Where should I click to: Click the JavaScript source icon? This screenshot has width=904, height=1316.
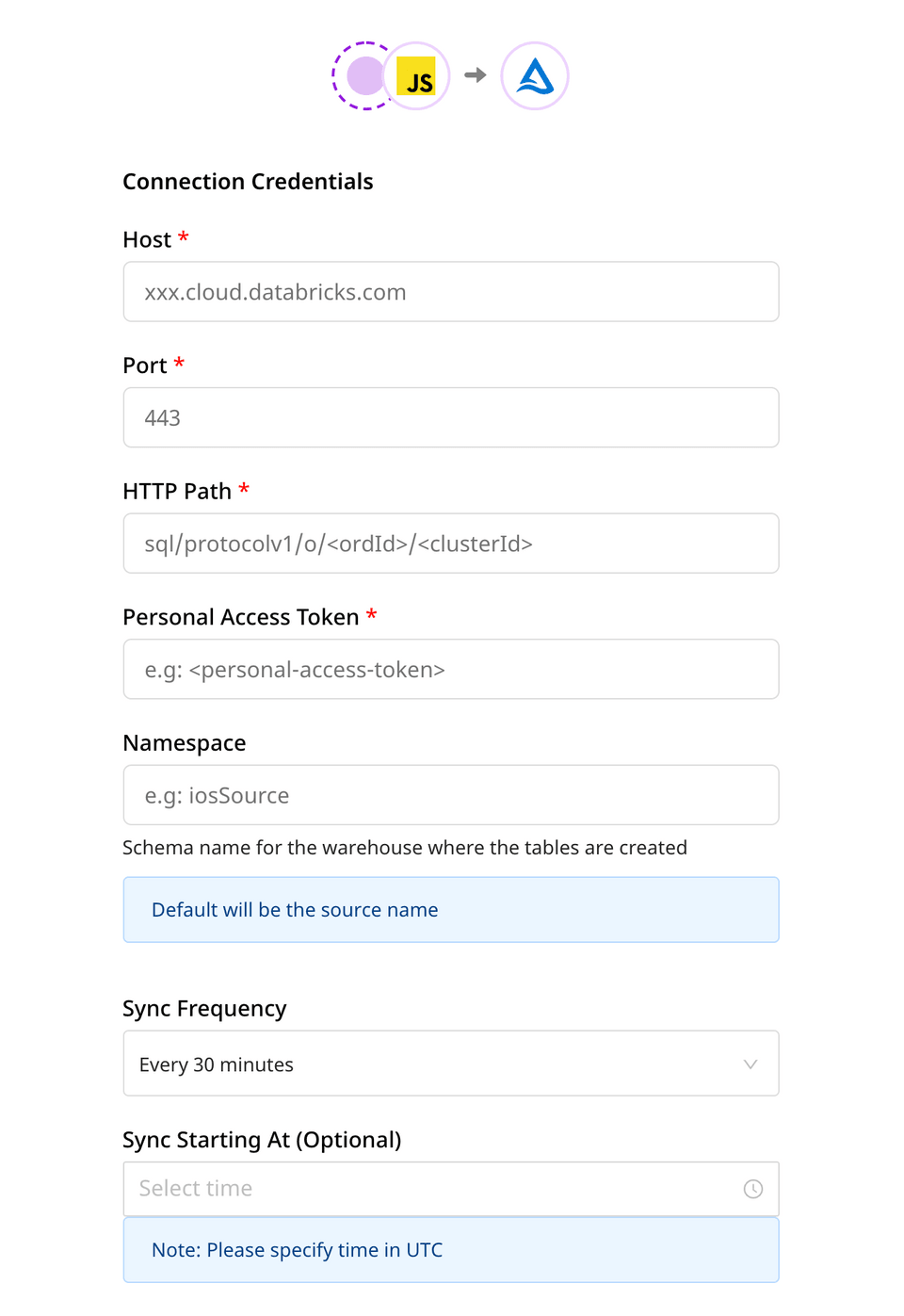coord(417,75)
